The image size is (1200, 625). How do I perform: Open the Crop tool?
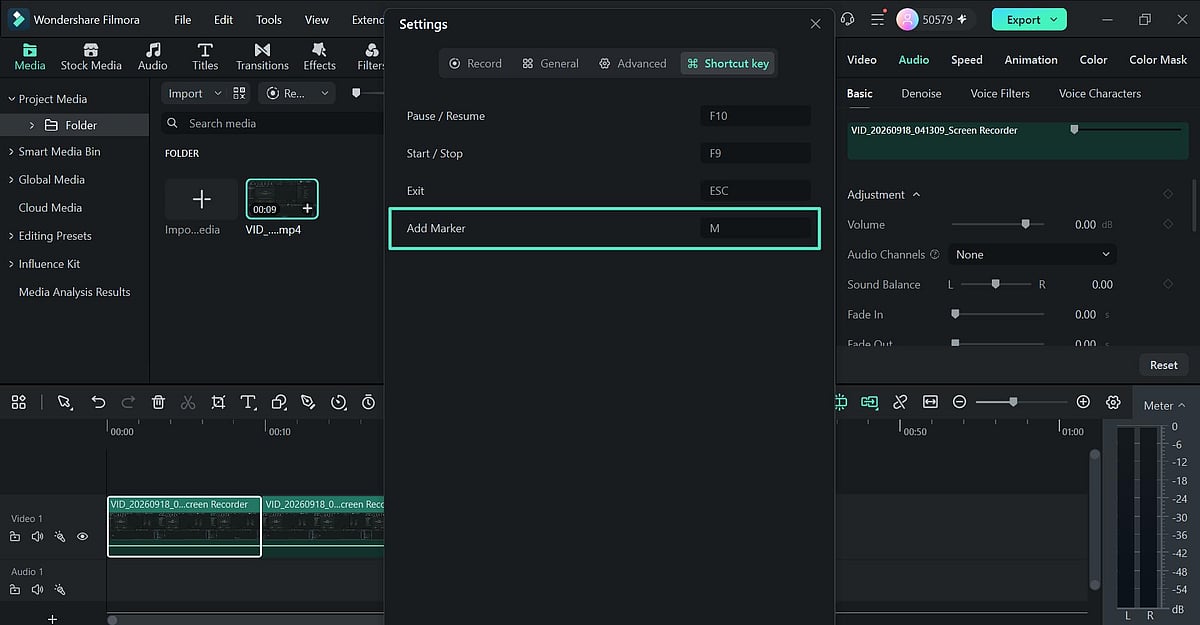[x=218, y=402]
